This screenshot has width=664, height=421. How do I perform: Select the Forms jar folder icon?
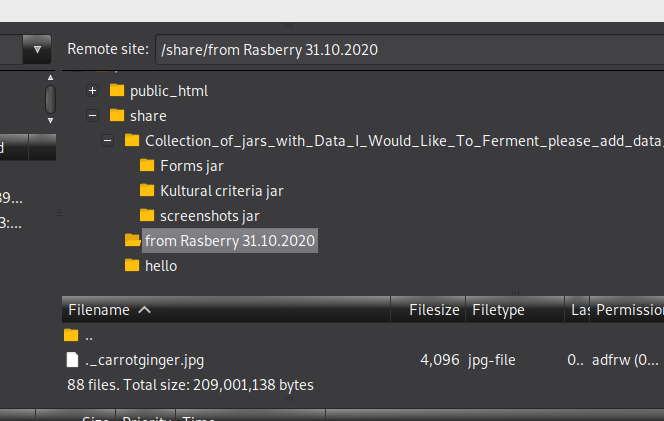(147, 165)
